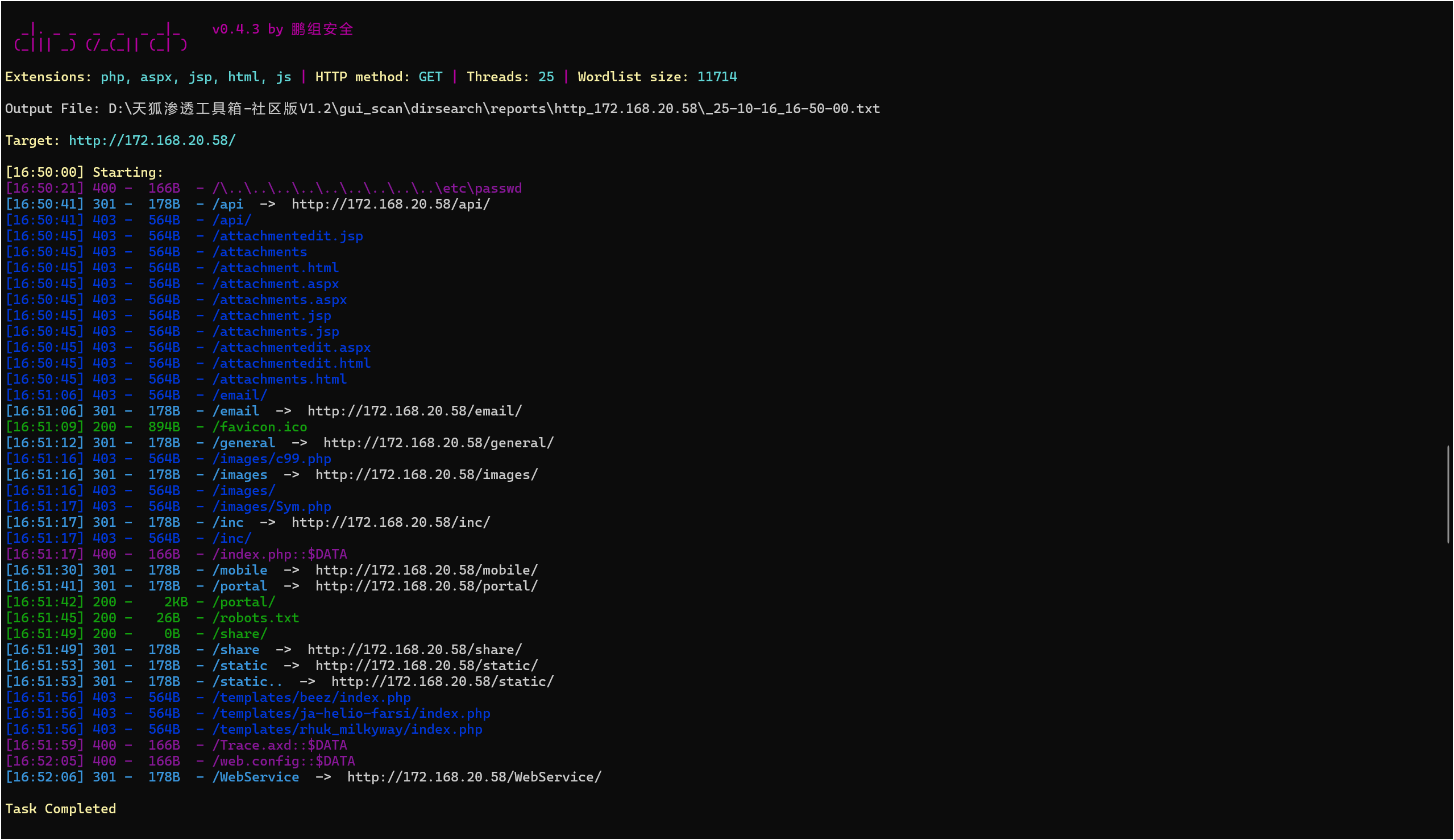Viewport: 1454px width, 840px height.
Task: Click the /portal redirect URL link
Action: pyautogui.click(x=426, y=586)
